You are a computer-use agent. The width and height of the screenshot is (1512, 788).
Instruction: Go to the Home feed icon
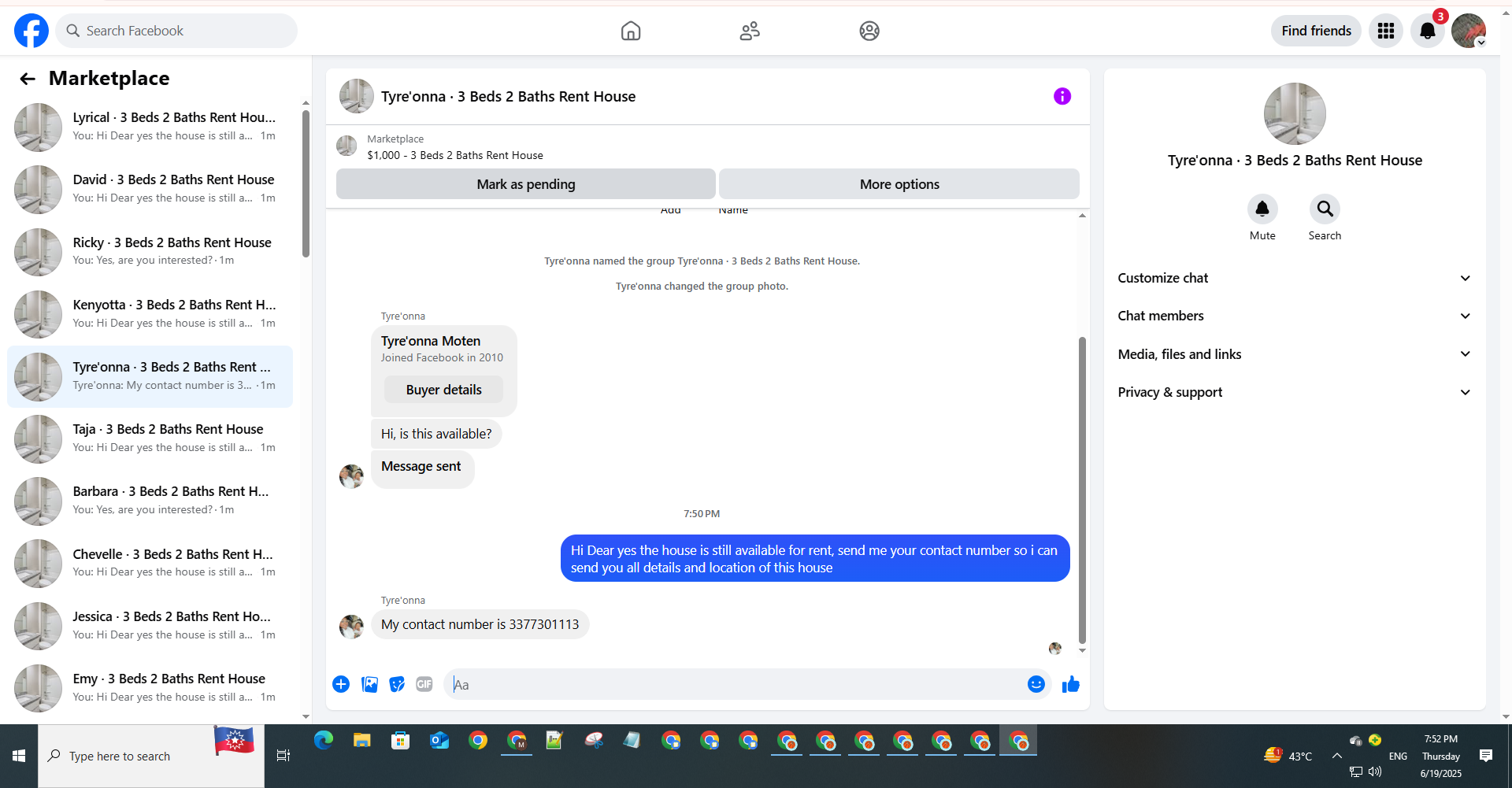coord(631,31)
